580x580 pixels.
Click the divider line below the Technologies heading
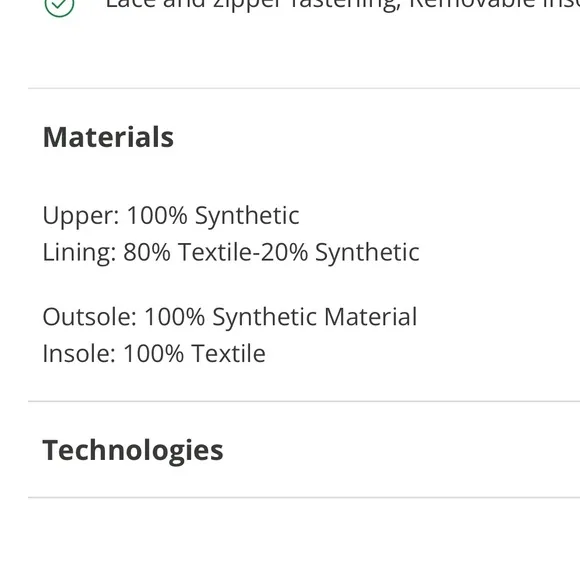click(x=304, y=498)
